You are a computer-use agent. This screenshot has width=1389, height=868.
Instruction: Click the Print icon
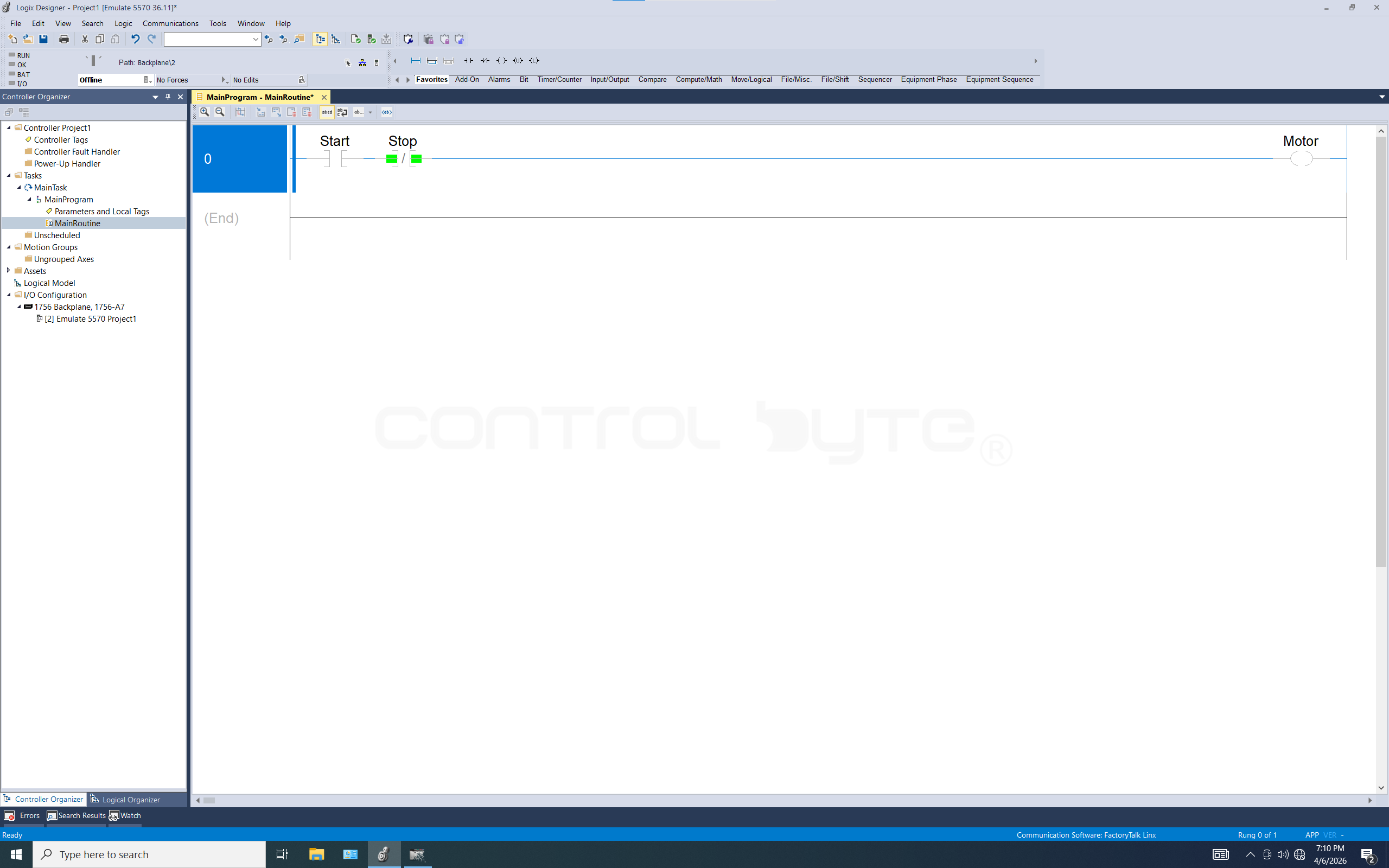pyautogui.click(x=63, y=39)
